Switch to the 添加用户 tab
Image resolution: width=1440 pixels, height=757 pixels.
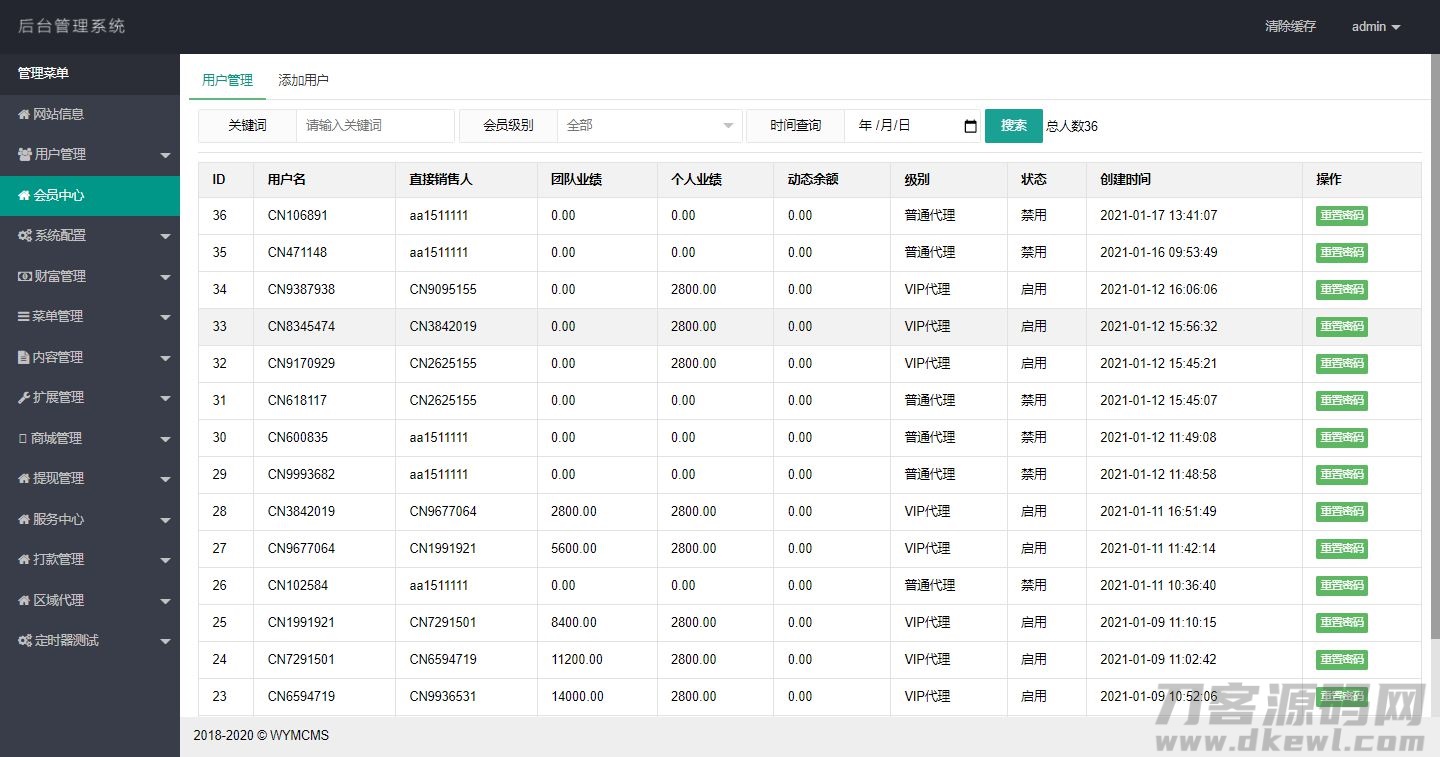coord(303,79)
